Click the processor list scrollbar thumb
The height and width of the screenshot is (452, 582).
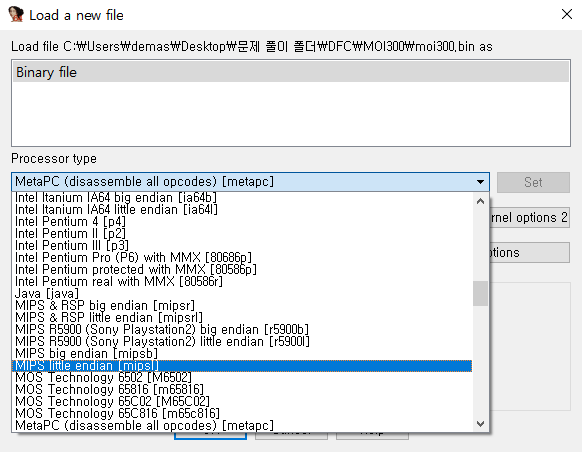tap(480, 294)
